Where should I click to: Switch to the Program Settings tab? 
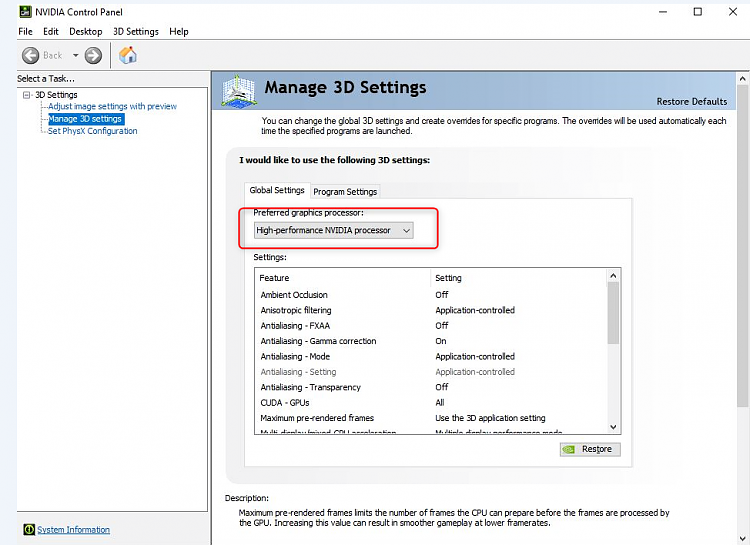(x=345, y=191)
